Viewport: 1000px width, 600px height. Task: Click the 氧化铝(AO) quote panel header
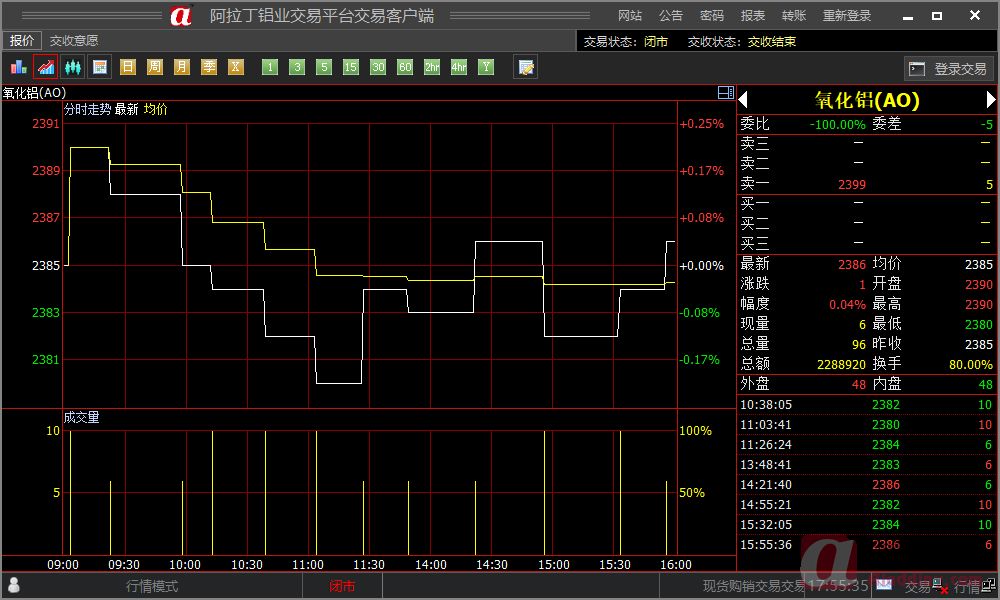tap(867, 100)
